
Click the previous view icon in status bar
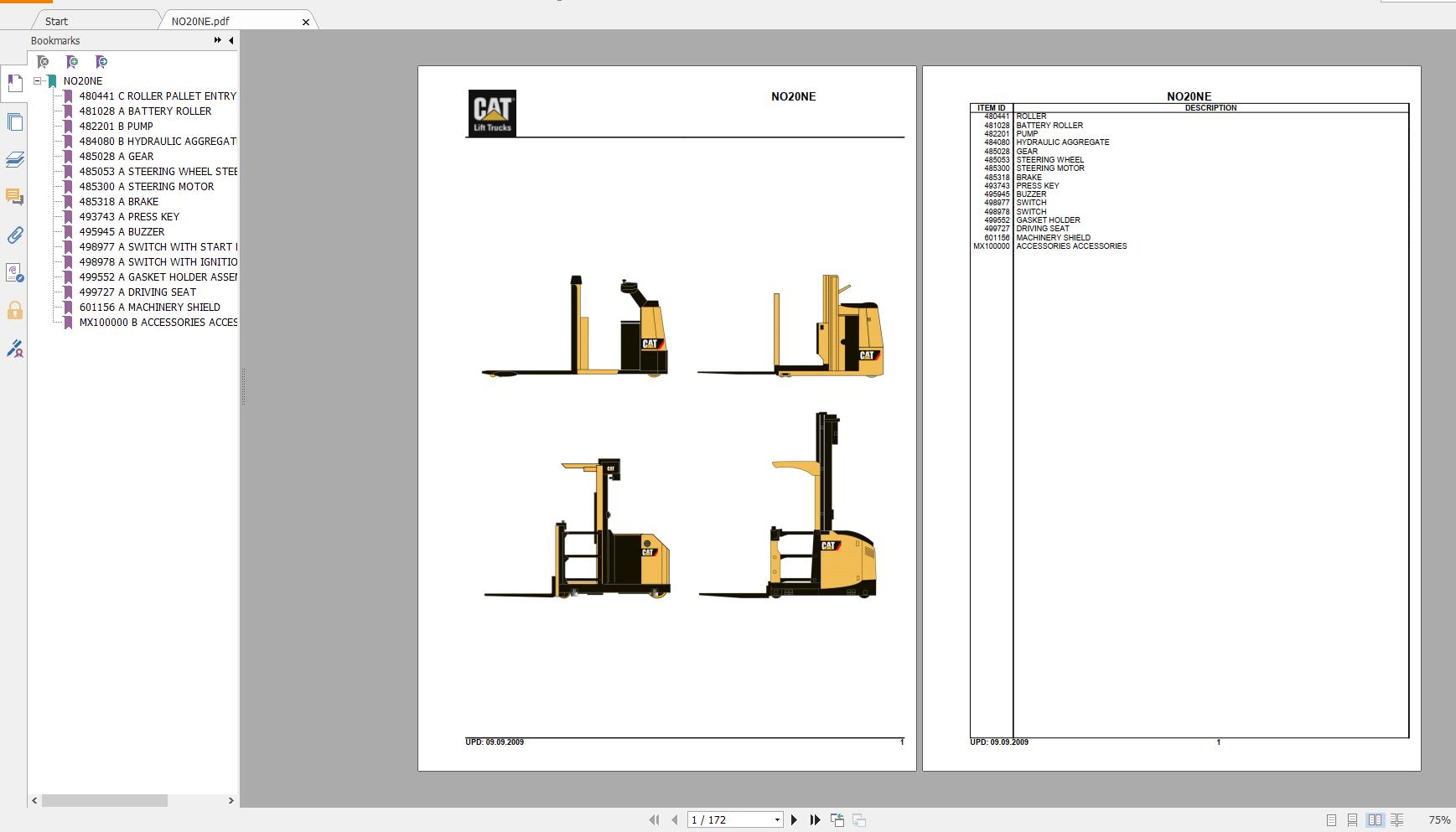coord(837,820)
